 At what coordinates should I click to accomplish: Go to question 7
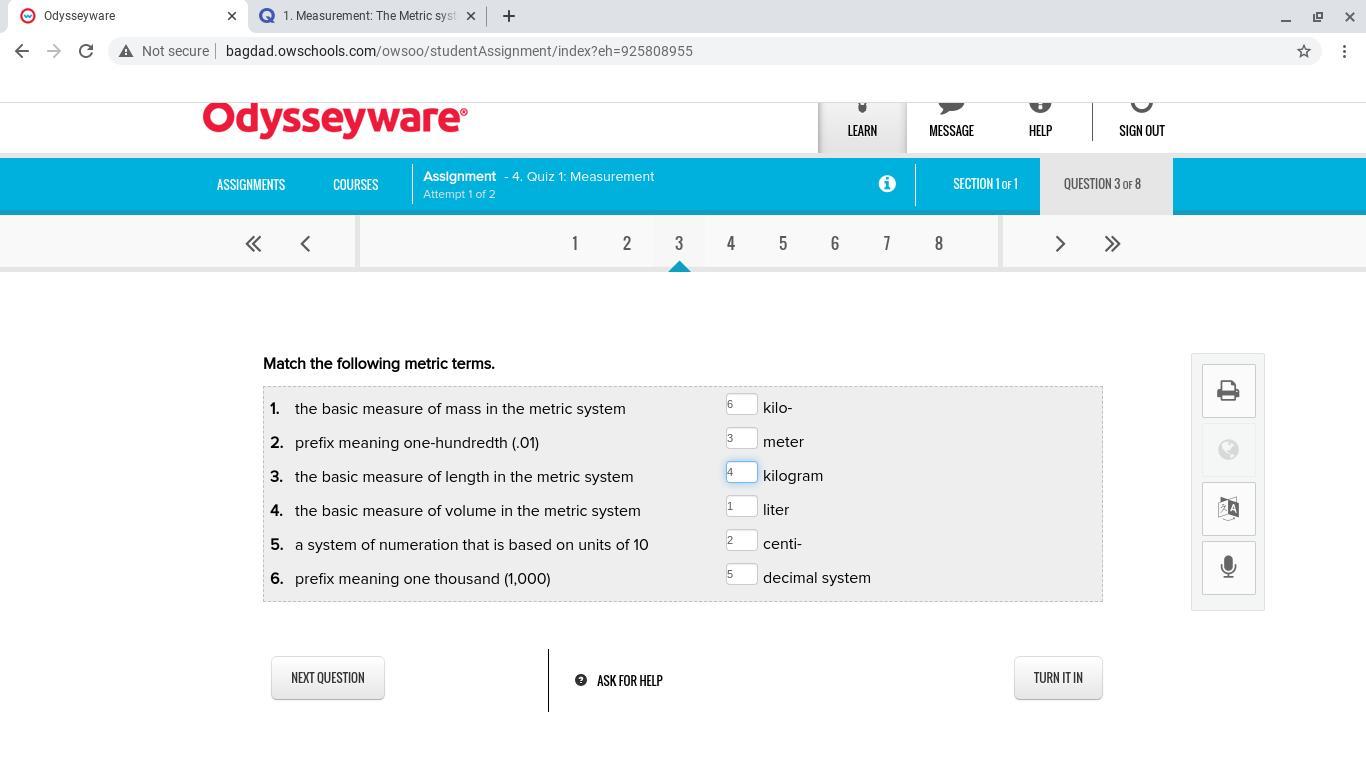coord(887,243)
